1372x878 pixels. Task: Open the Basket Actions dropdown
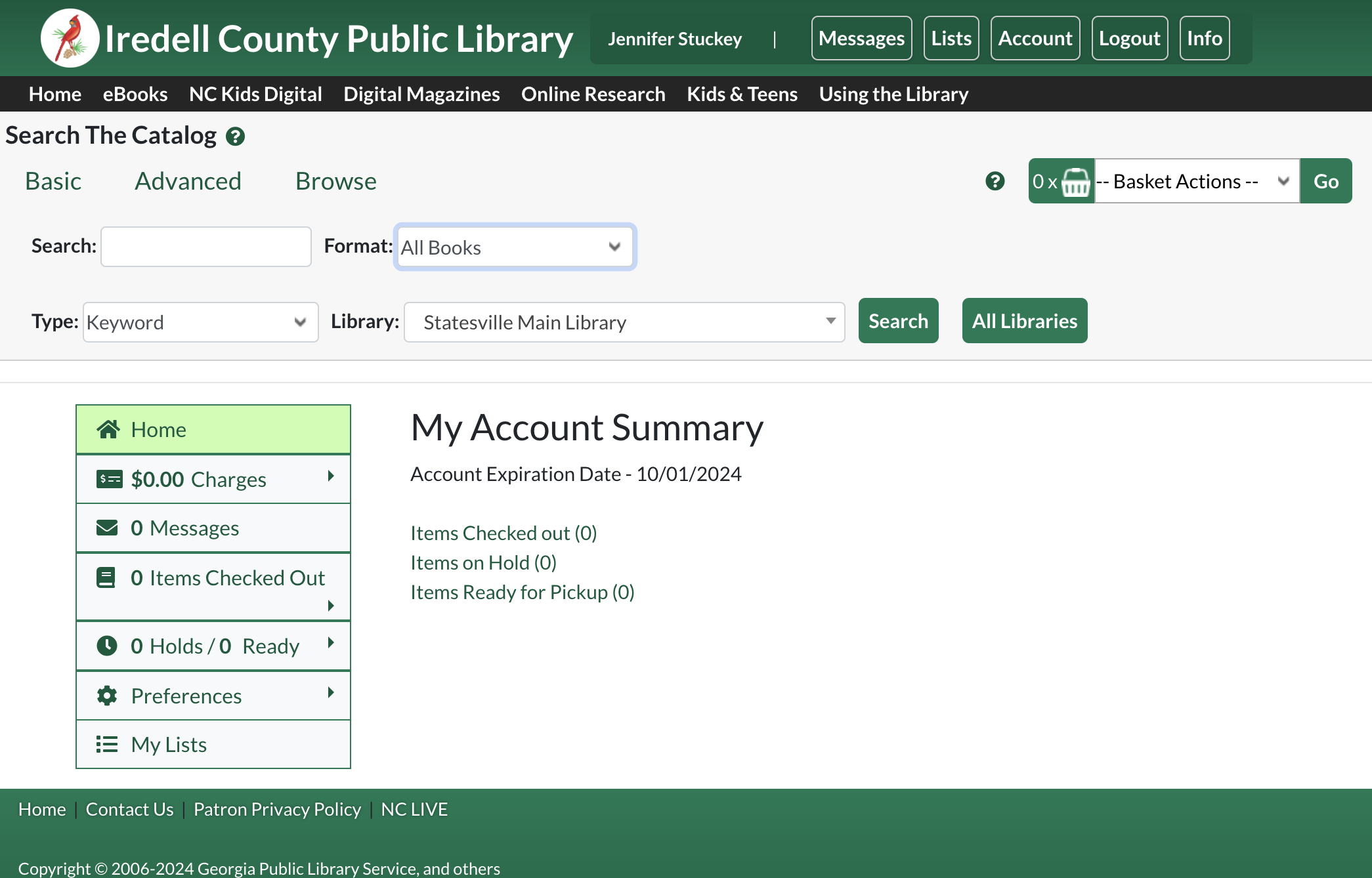click(x=1197, y=181)
